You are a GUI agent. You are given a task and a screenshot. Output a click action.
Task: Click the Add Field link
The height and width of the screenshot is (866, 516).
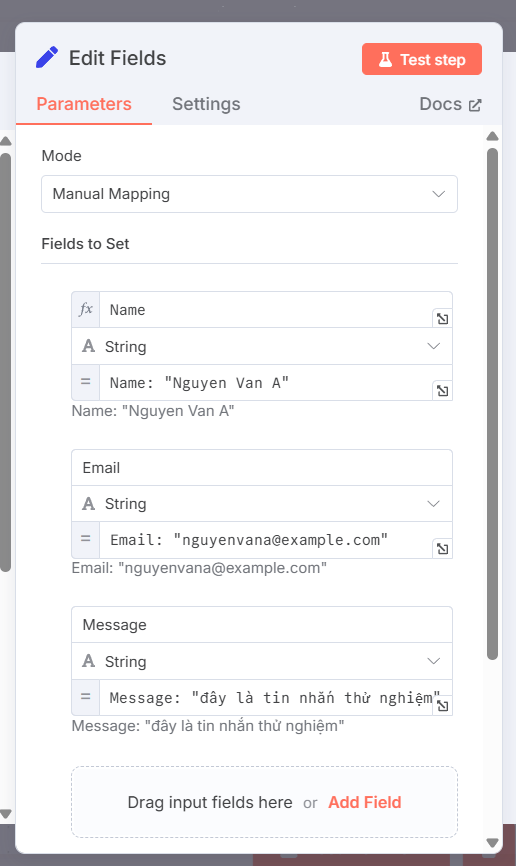click(365, 802)
